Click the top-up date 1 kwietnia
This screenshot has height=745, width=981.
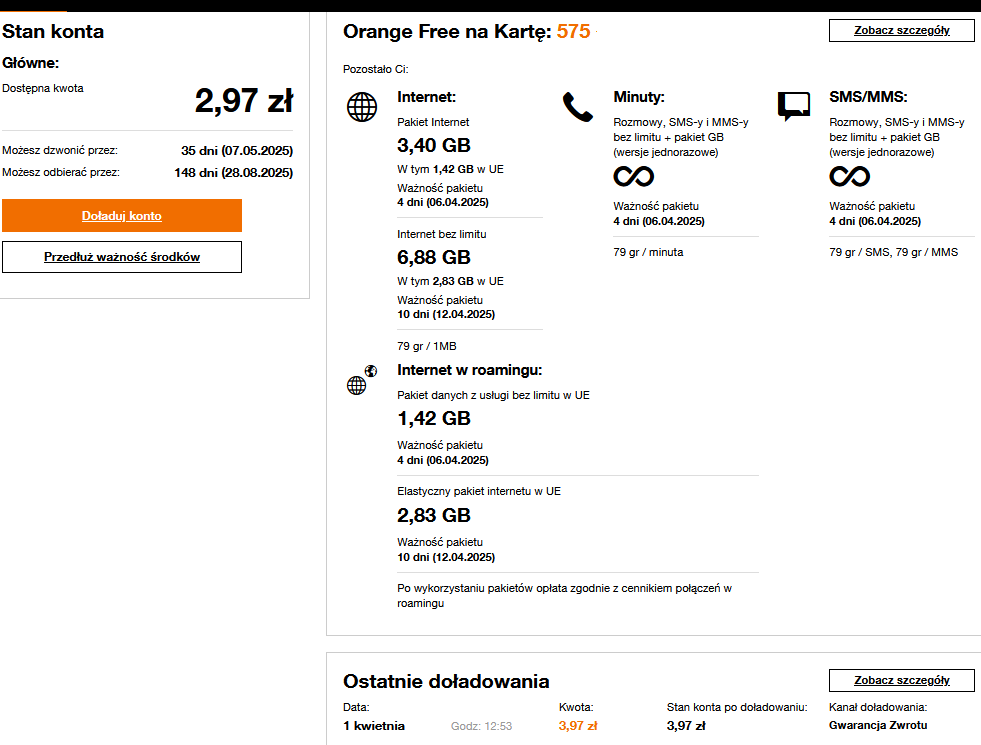click(x=374, y=726)
